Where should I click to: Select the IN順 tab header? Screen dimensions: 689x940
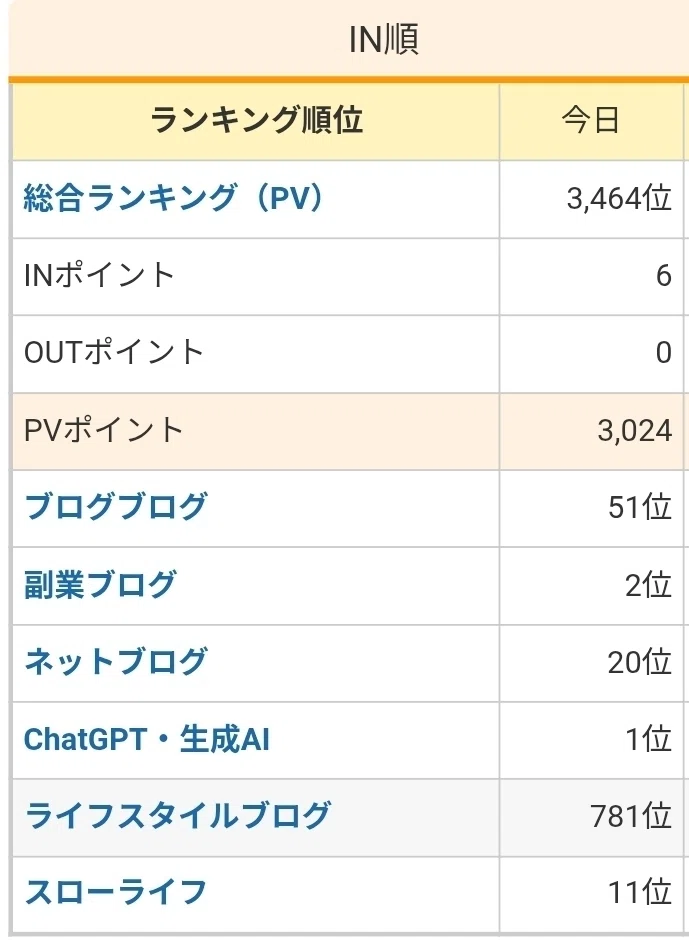[x=384, y=40]
